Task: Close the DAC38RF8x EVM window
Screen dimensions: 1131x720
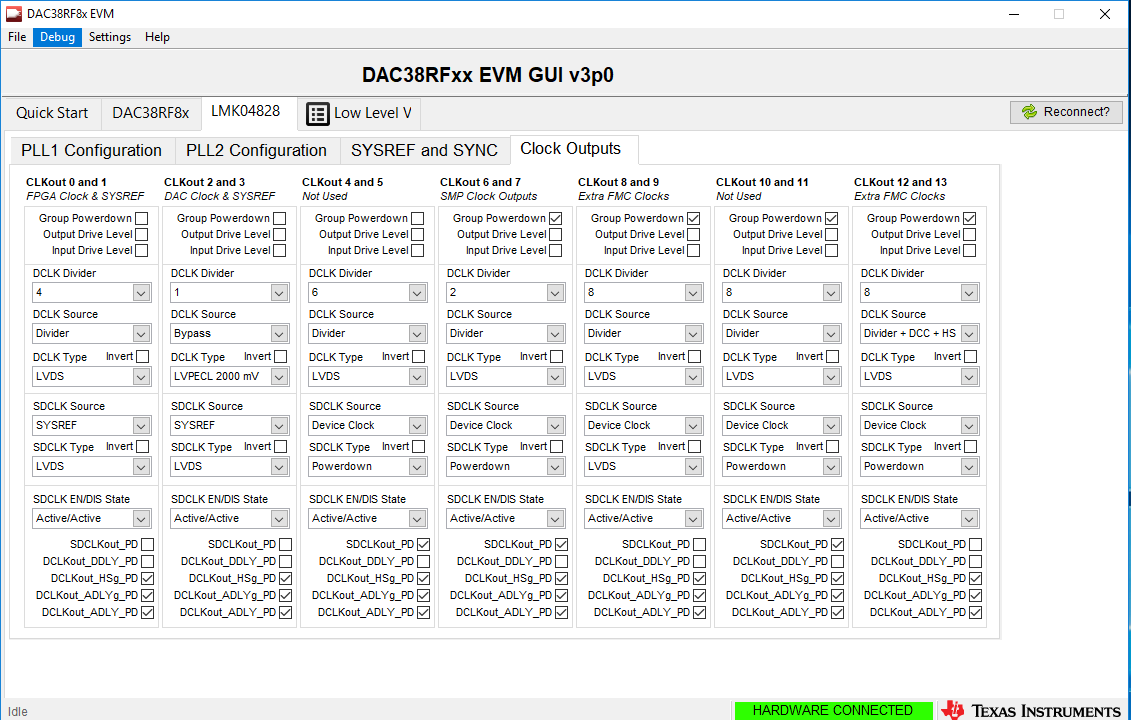Action: click(x=1104, y=14)
